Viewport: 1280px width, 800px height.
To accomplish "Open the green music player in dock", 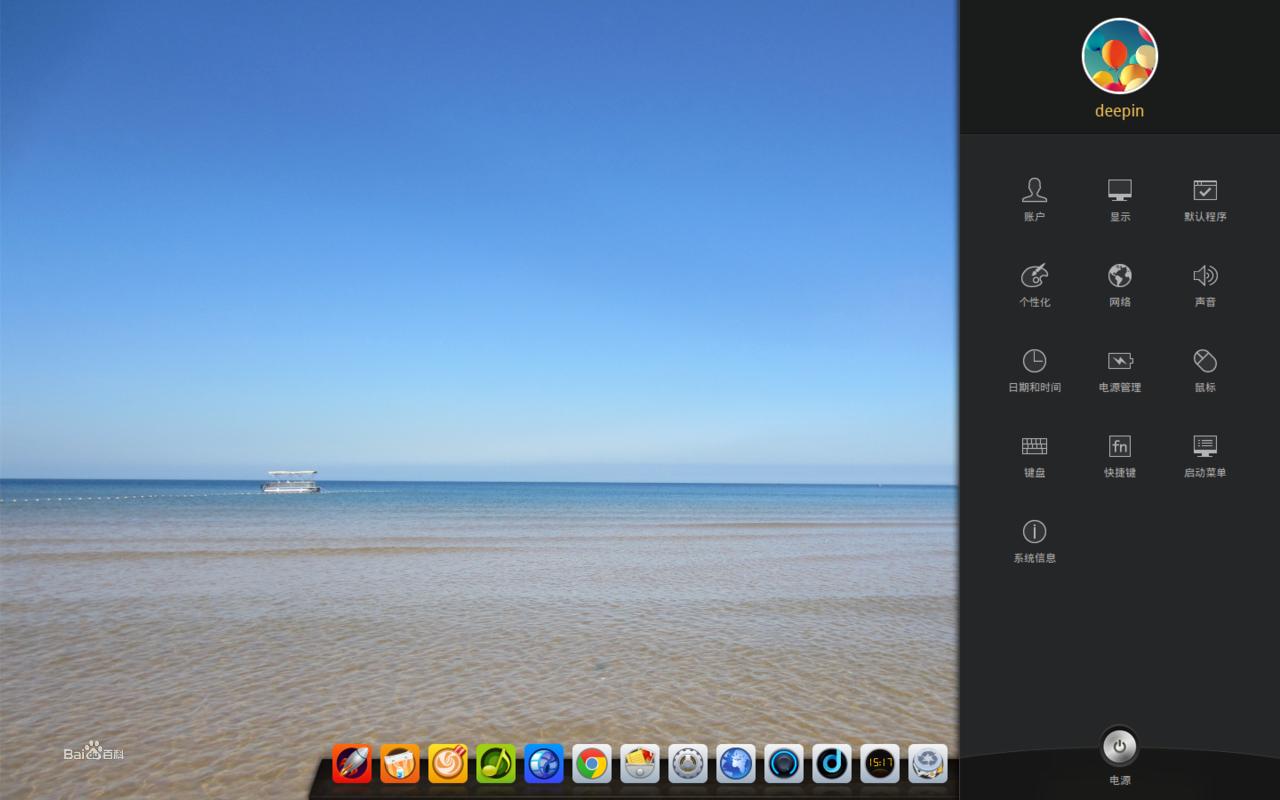I will pos(495,763).
